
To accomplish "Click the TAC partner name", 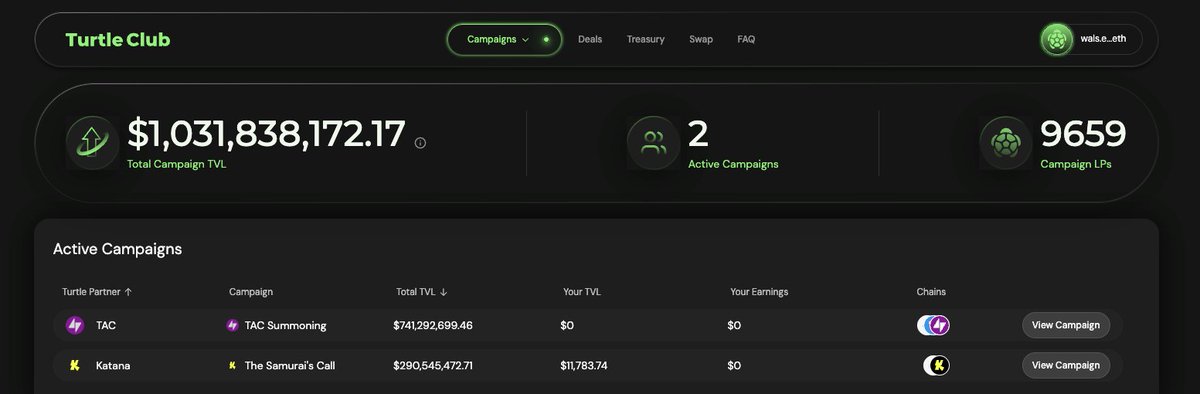I will click(106, 325).
